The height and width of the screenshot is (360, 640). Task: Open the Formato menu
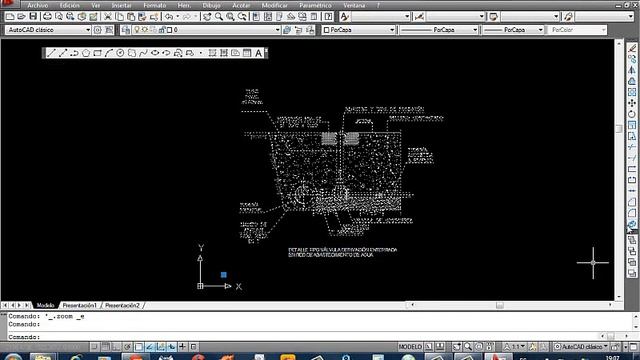155,5
